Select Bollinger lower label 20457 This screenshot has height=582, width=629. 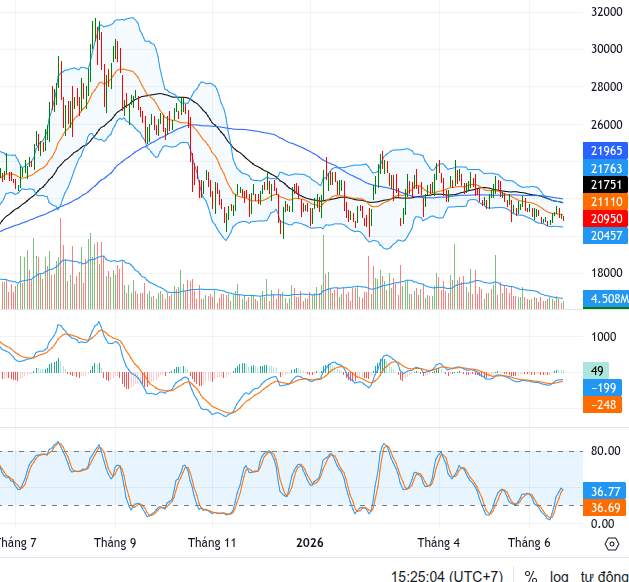605,235
